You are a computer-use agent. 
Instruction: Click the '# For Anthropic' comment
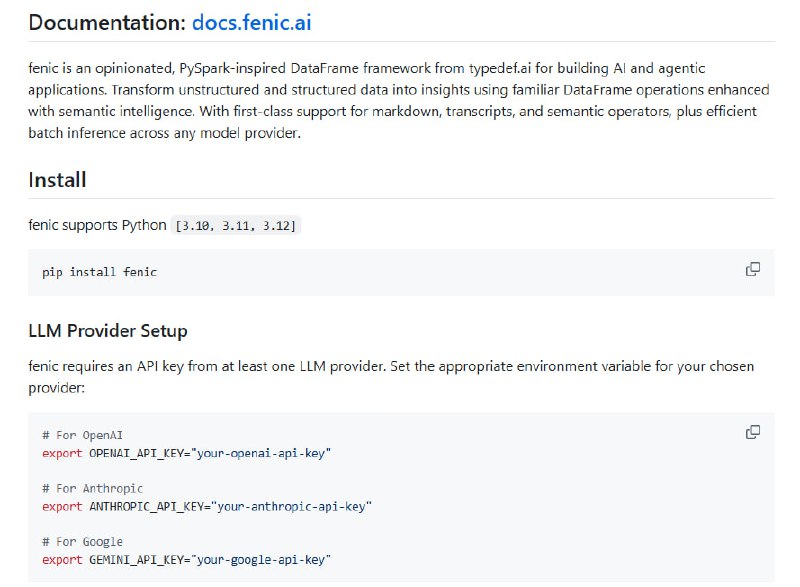92,488
